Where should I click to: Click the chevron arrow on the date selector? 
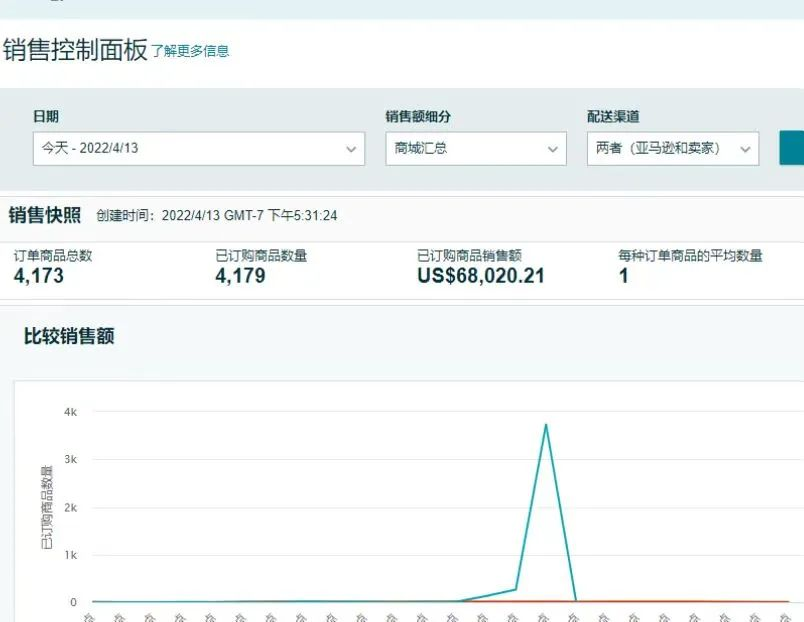pos(352,148)
